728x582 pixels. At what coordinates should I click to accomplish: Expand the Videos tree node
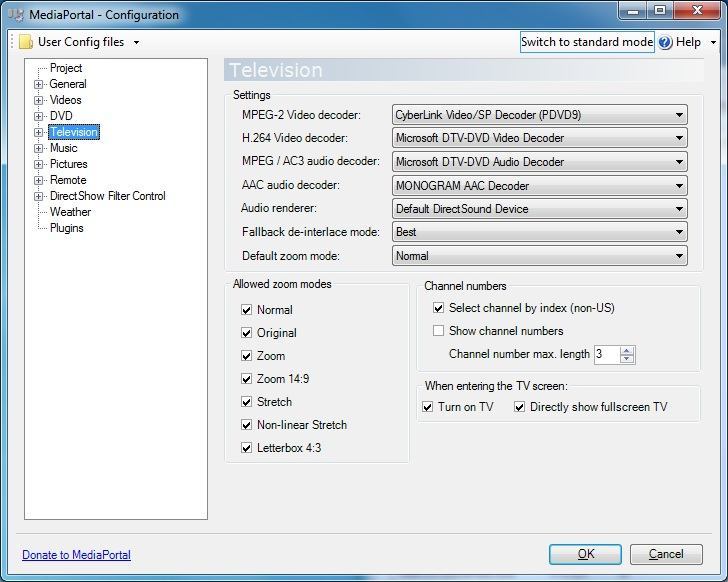tap(39, 100)
